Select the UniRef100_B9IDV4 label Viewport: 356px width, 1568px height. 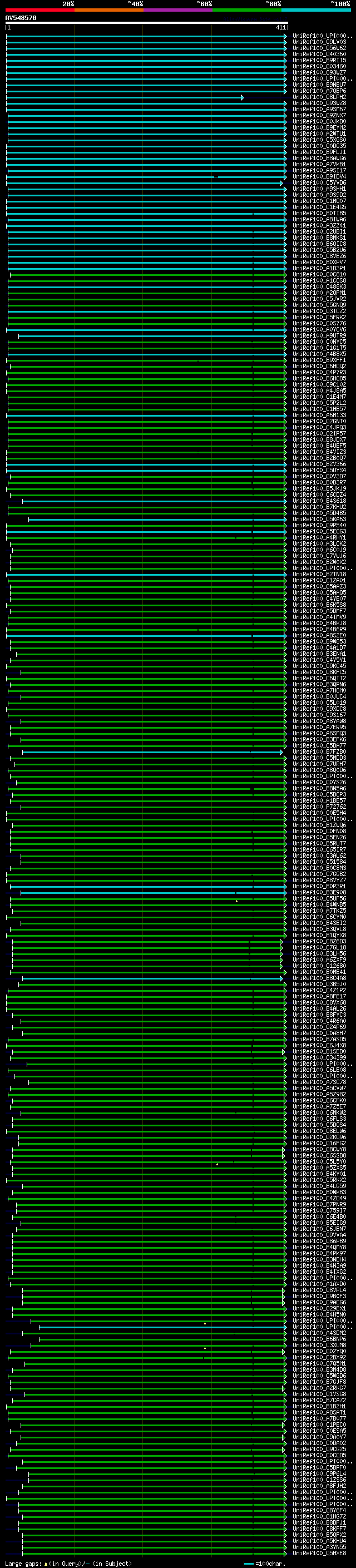pos(319,177)
